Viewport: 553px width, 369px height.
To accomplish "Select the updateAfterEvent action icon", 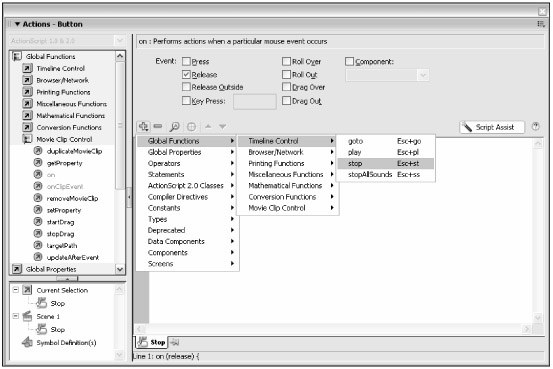I will coord(38,257).
